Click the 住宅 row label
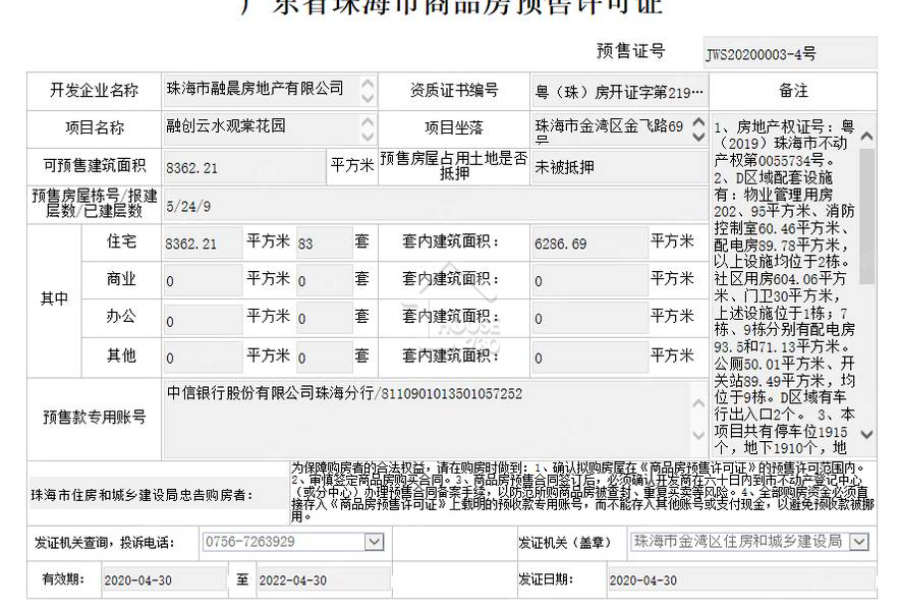This screenshot has width=900, height=600. pyautogui.click(x=121, y=241)
